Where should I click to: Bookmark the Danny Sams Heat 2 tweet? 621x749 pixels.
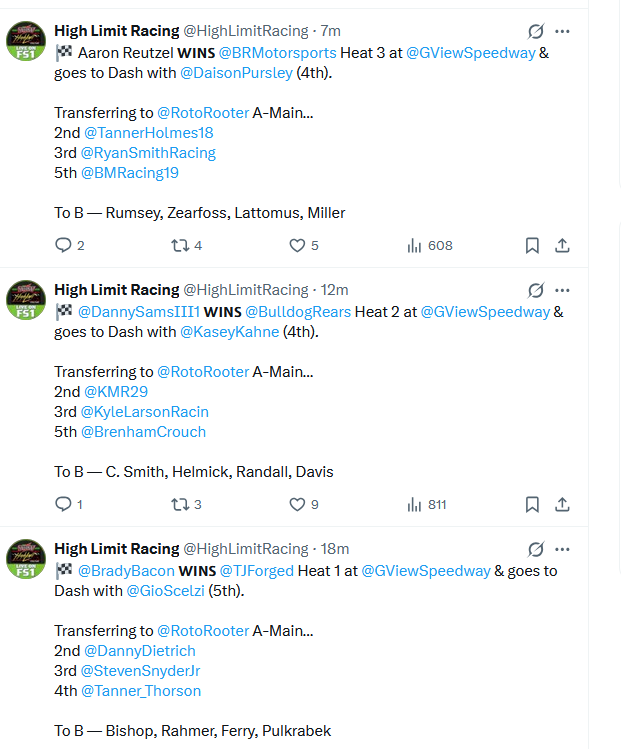532,504
